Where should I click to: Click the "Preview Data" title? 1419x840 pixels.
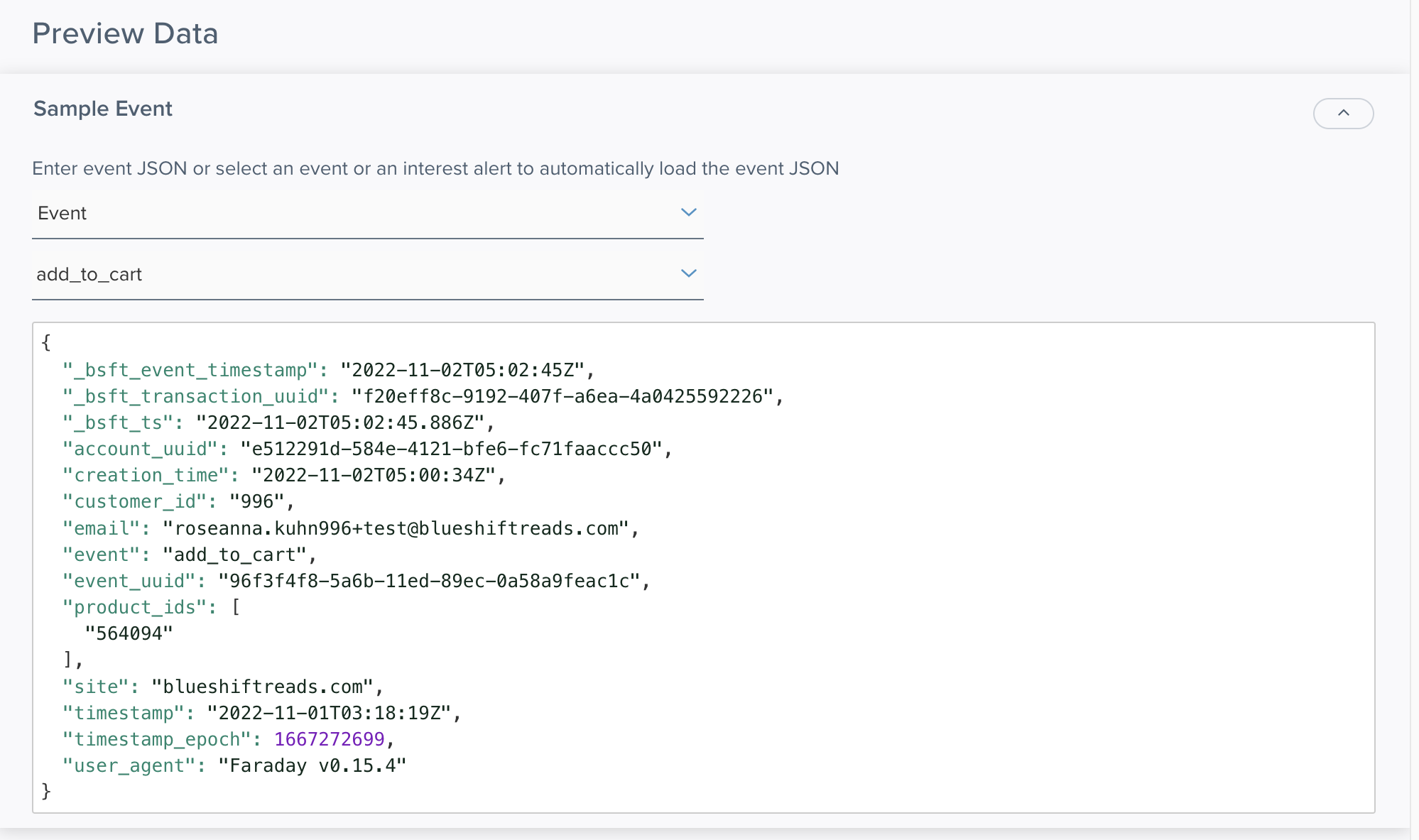pyautogui.click(x=125, y=33)
